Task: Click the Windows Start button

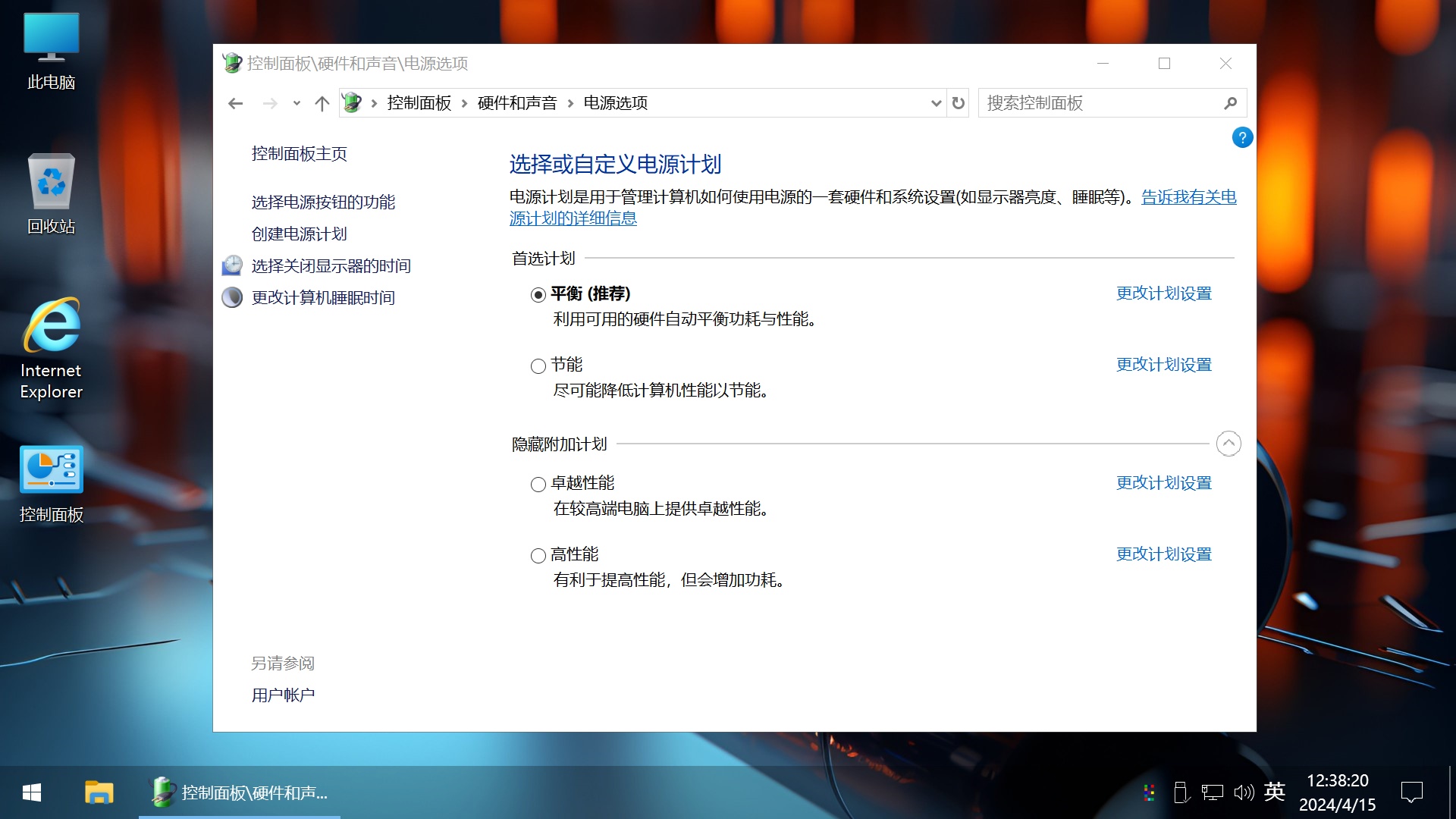Action: click(30, 792)
